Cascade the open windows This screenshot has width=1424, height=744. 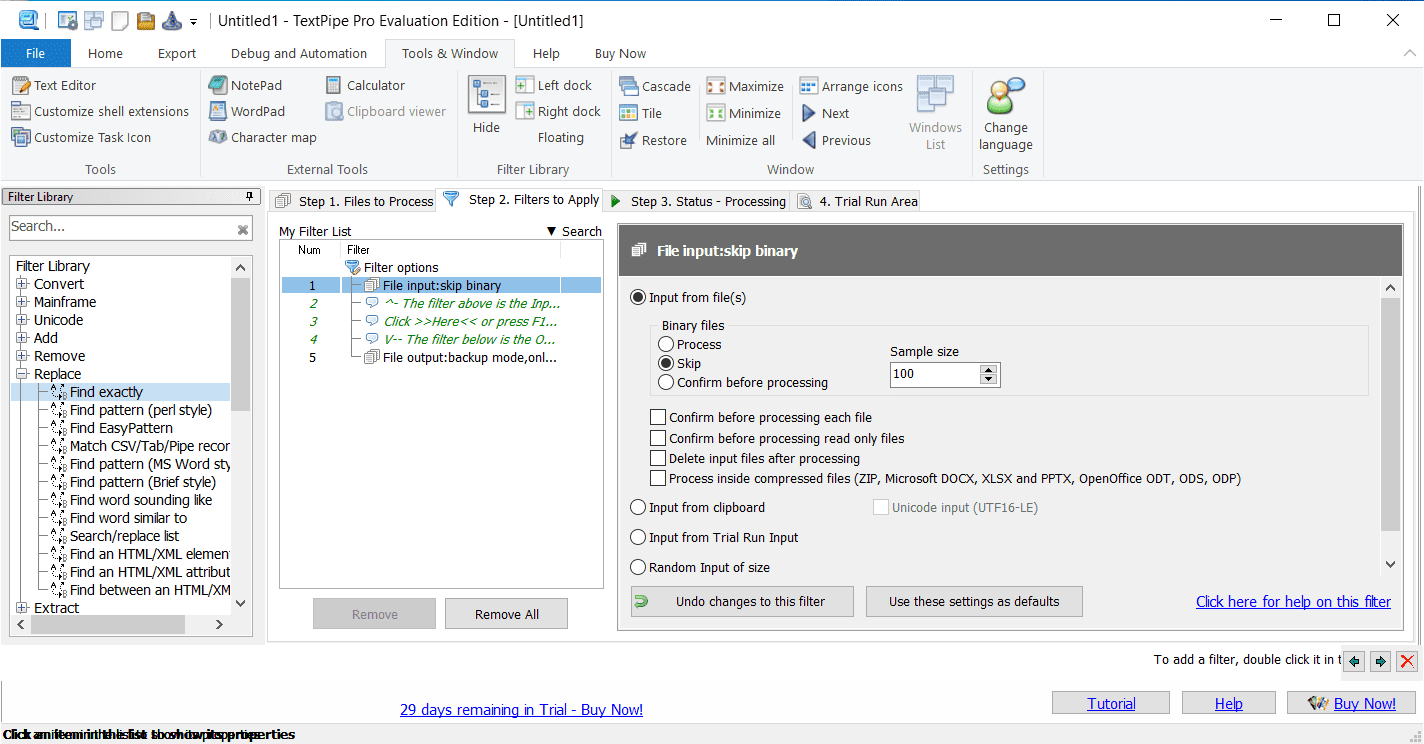[655, 87]
